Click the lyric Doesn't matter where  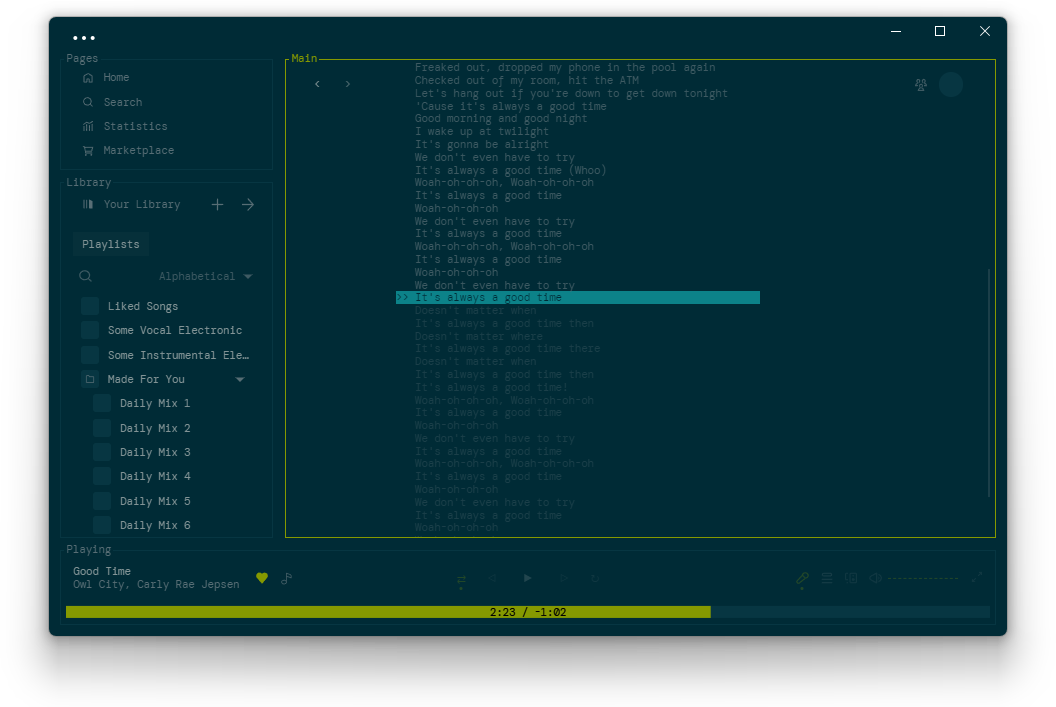tap(479, 337)
